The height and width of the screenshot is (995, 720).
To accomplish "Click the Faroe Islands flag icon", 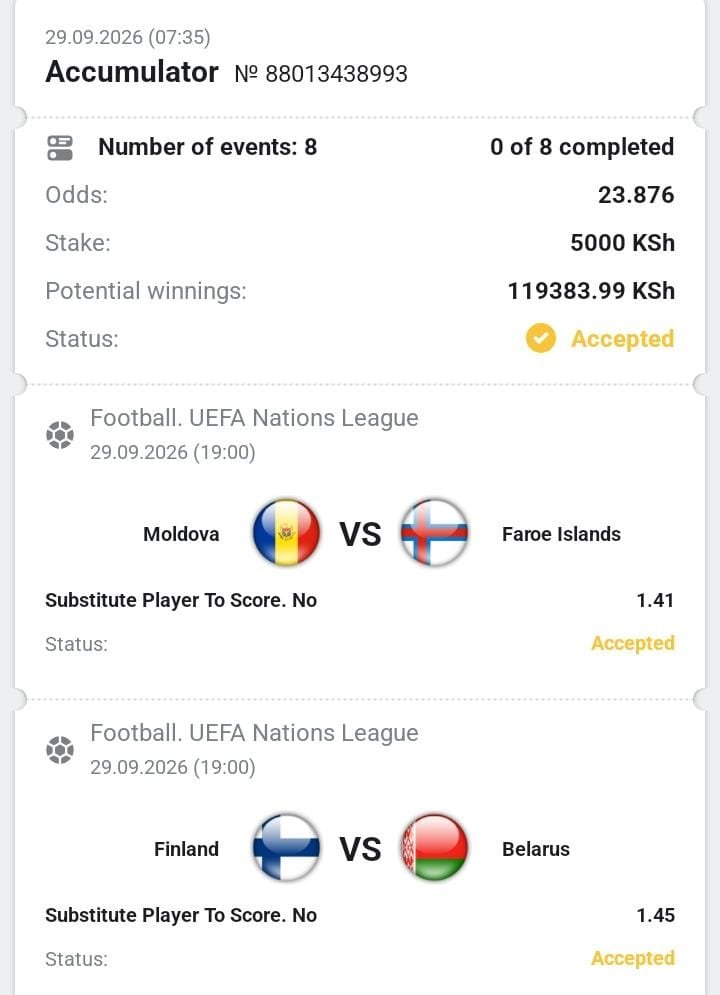I will coord(435,532).
